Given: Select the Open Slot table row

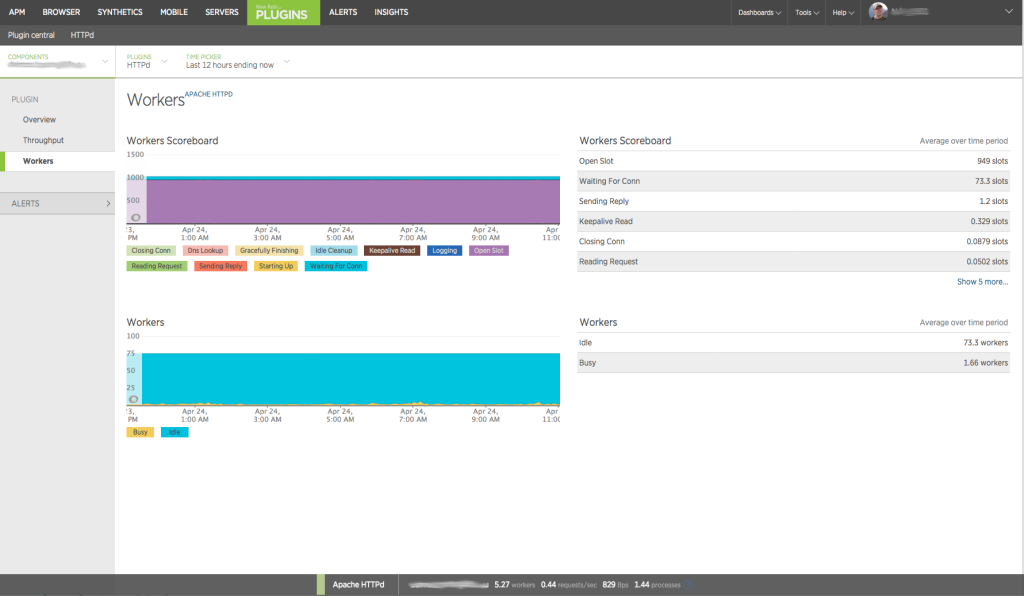Looking at the screenshot, I should coord(793,161).
